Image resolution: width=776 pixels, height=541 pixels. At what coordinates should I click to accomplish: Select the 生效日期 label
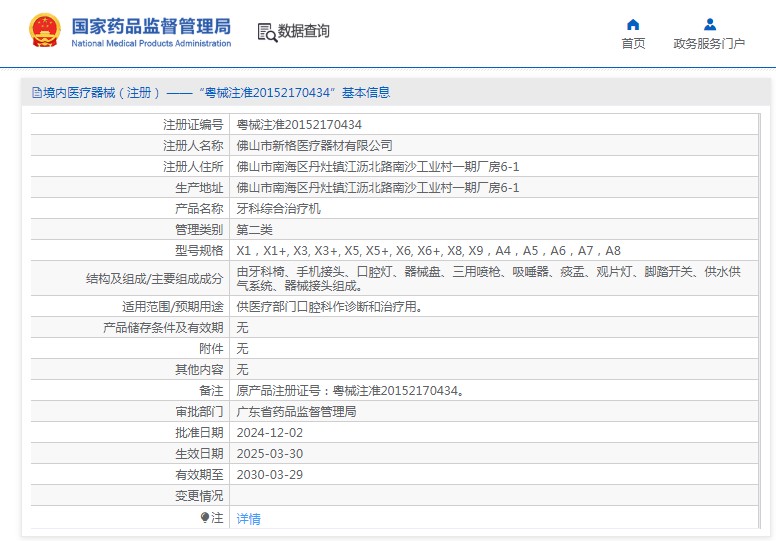pyautogui.click(x=199, y=454)
